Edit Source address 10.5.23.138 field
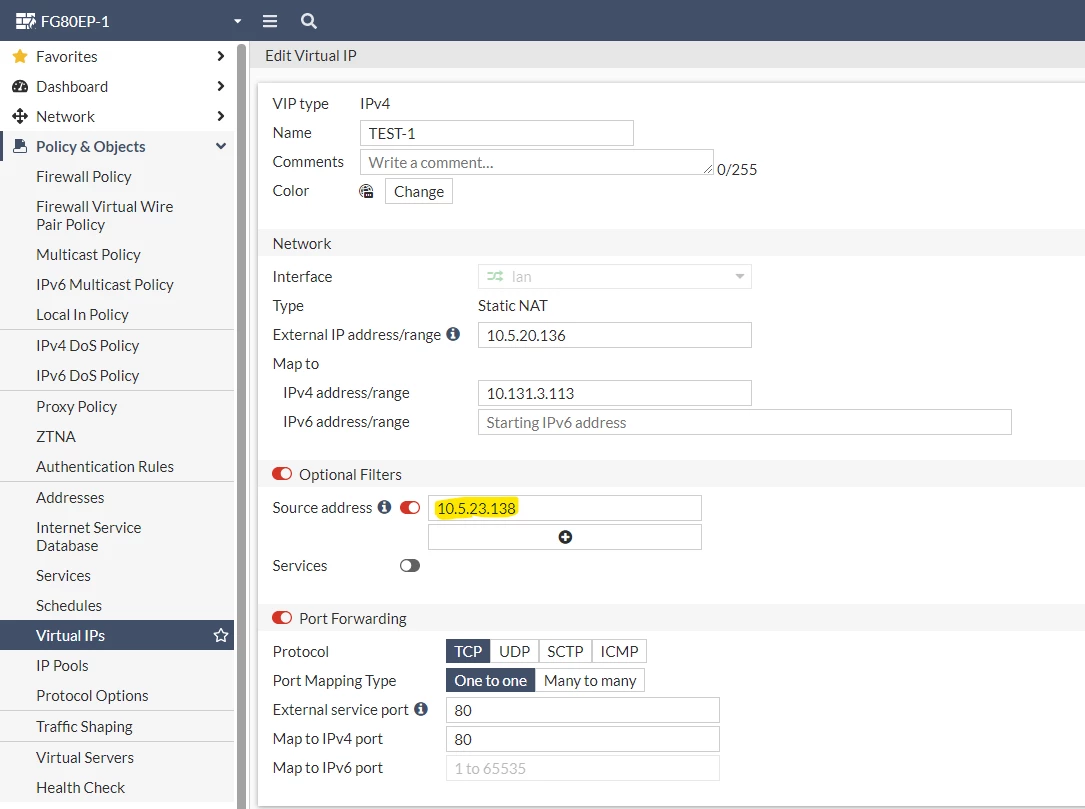This screenshot has width=1085, height=809. (565, 508)
